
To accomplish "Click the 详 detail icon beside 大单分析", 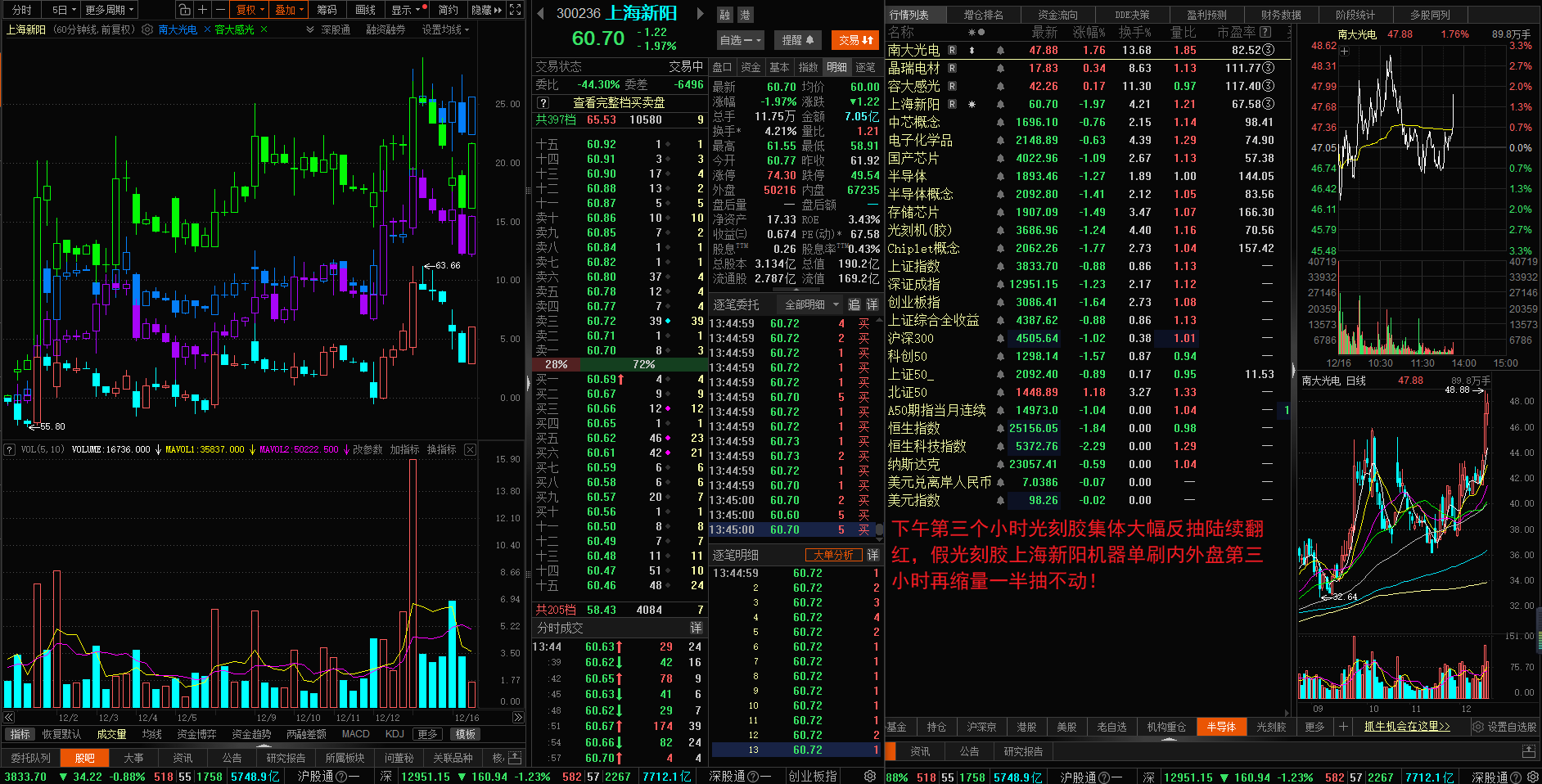I will pos(872,555).
